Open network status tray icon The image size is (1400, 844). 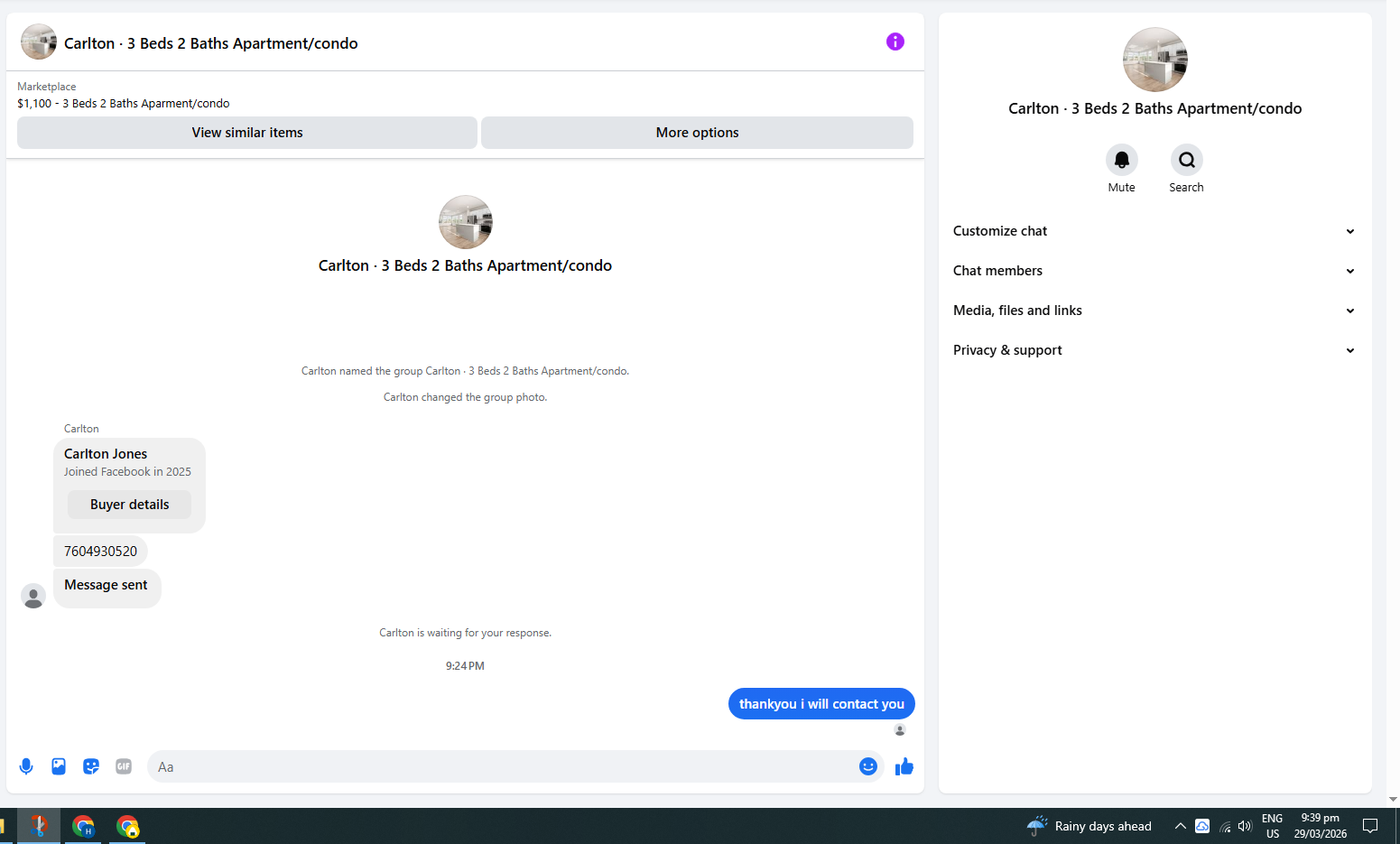point(1225,826)
